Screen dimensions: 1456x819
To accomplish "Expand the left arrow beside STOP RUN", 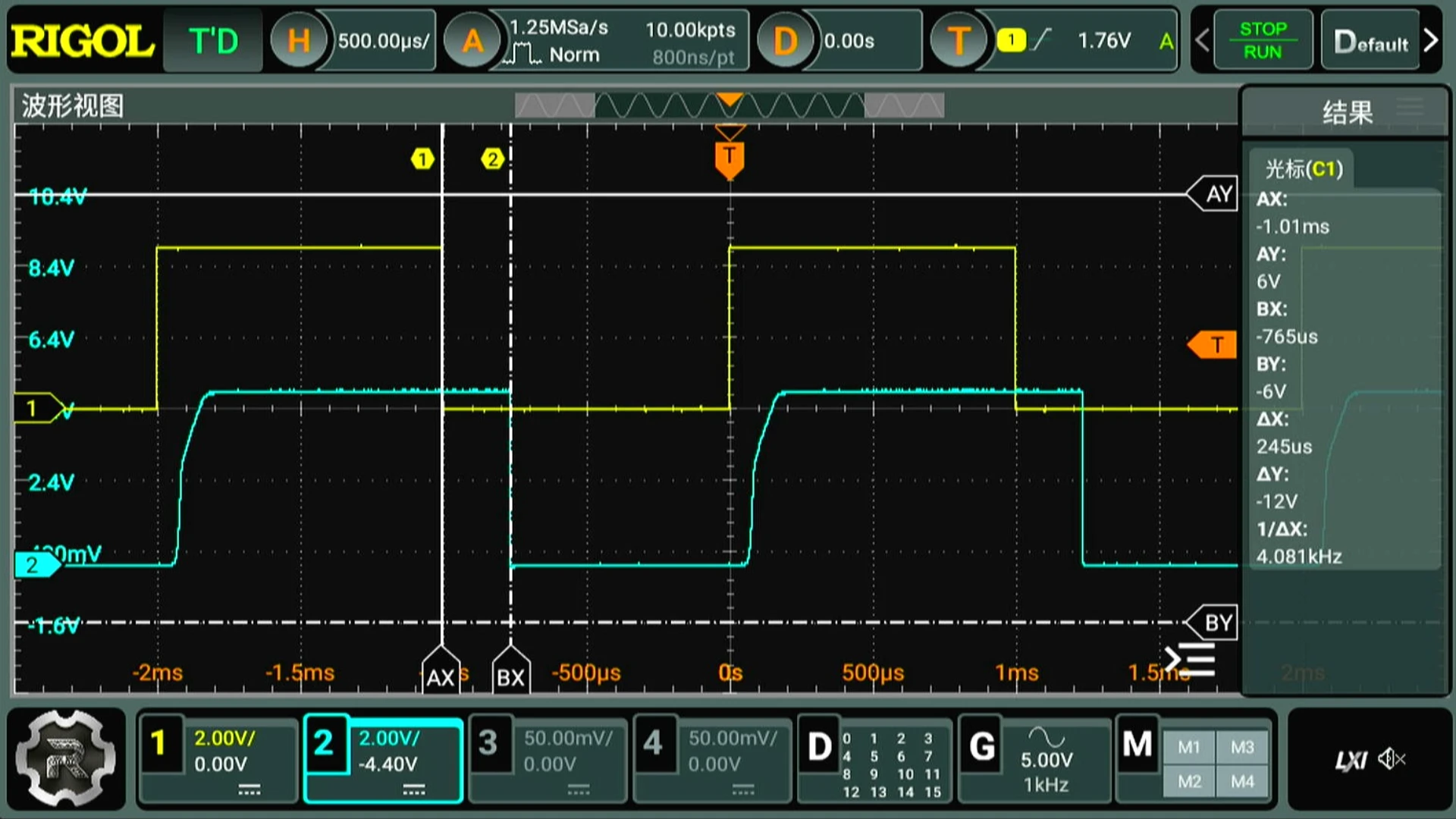I will [1202, 41].
